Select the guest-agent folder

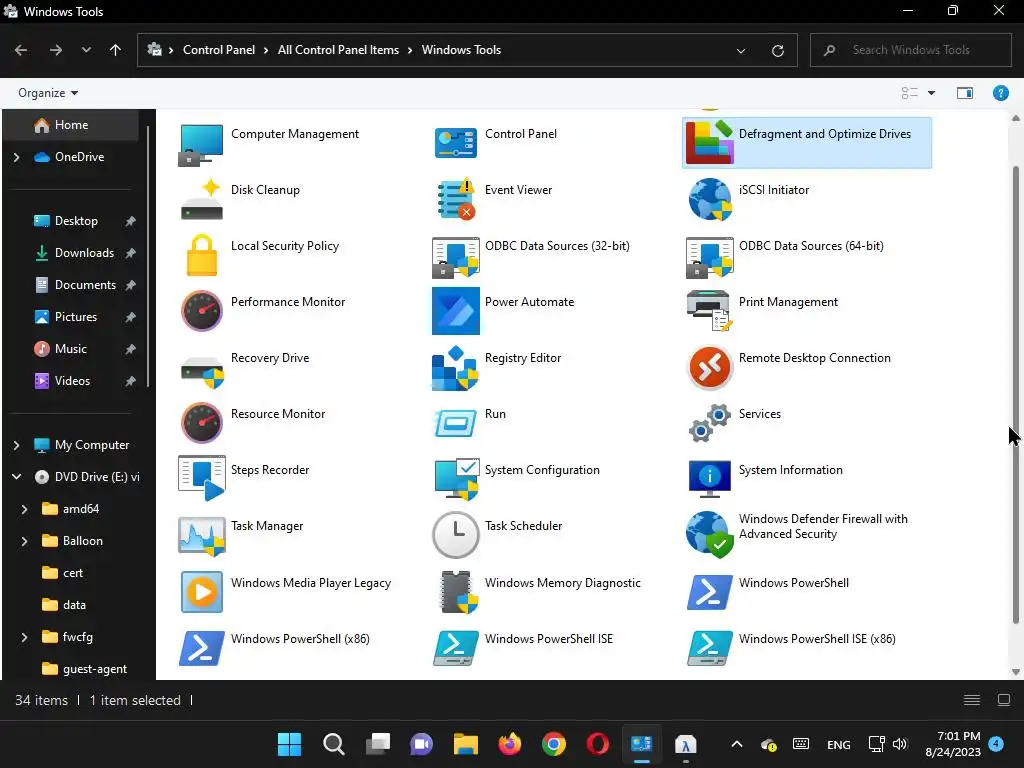click(84, 669)
